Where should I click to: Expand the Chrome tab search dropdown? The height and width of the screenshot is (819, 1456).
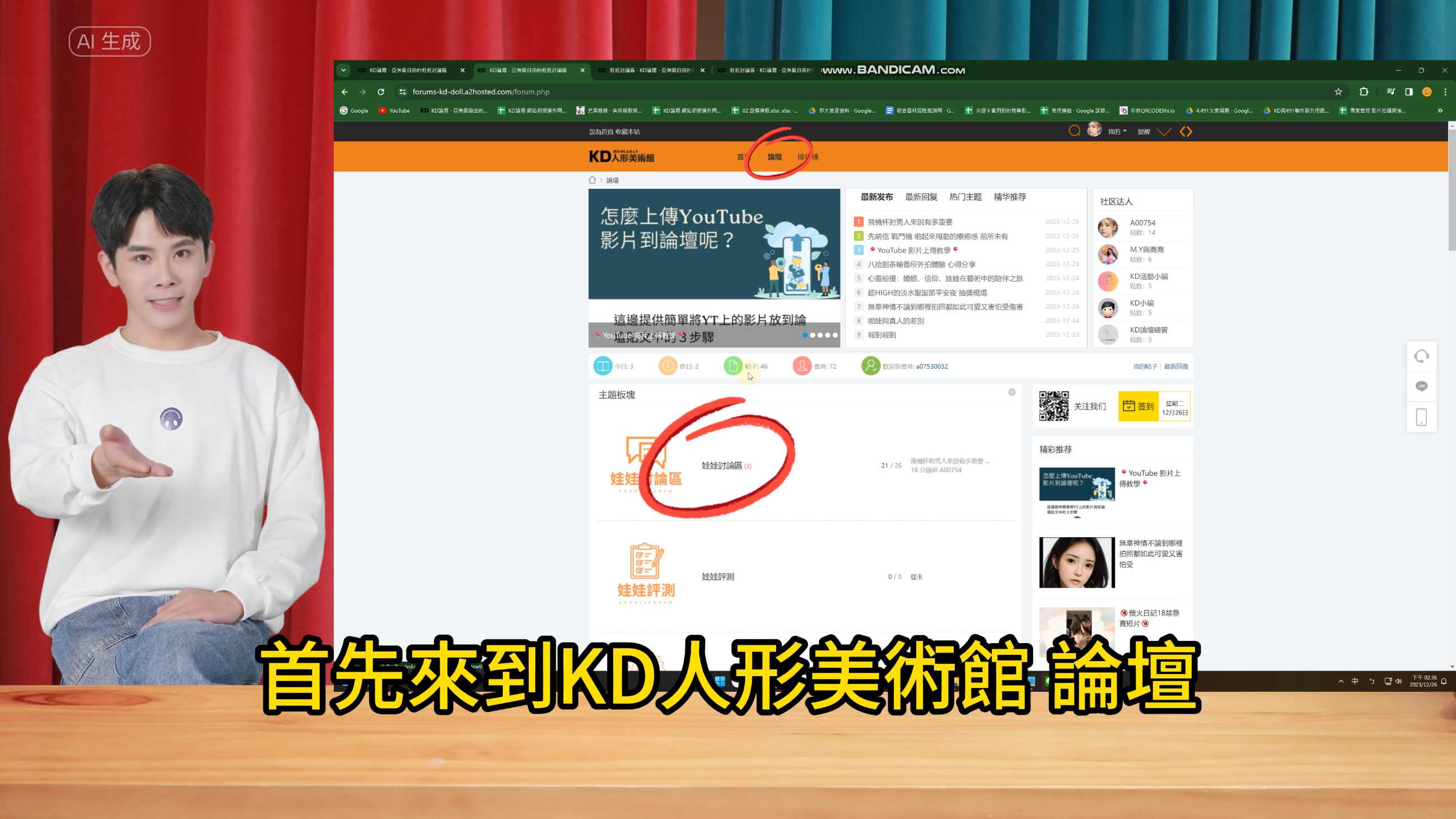(343, 70)
